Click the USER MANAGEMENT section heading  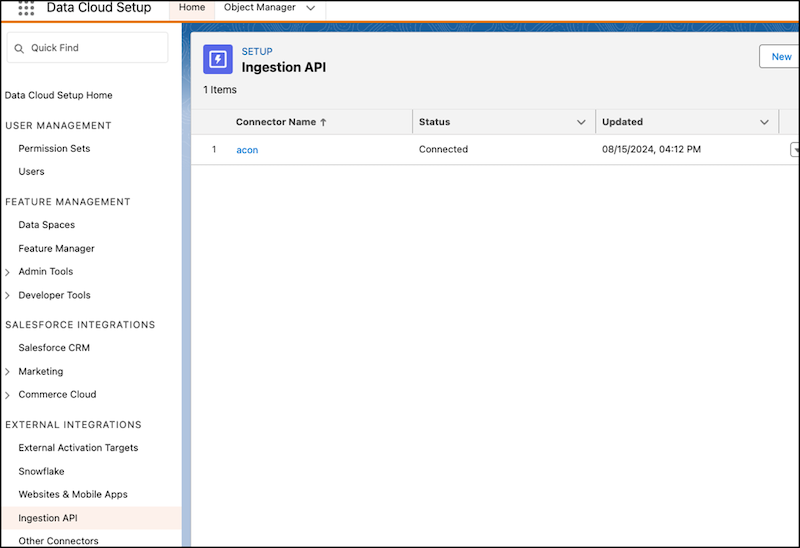pyautogui.click(x=58, y=126)
